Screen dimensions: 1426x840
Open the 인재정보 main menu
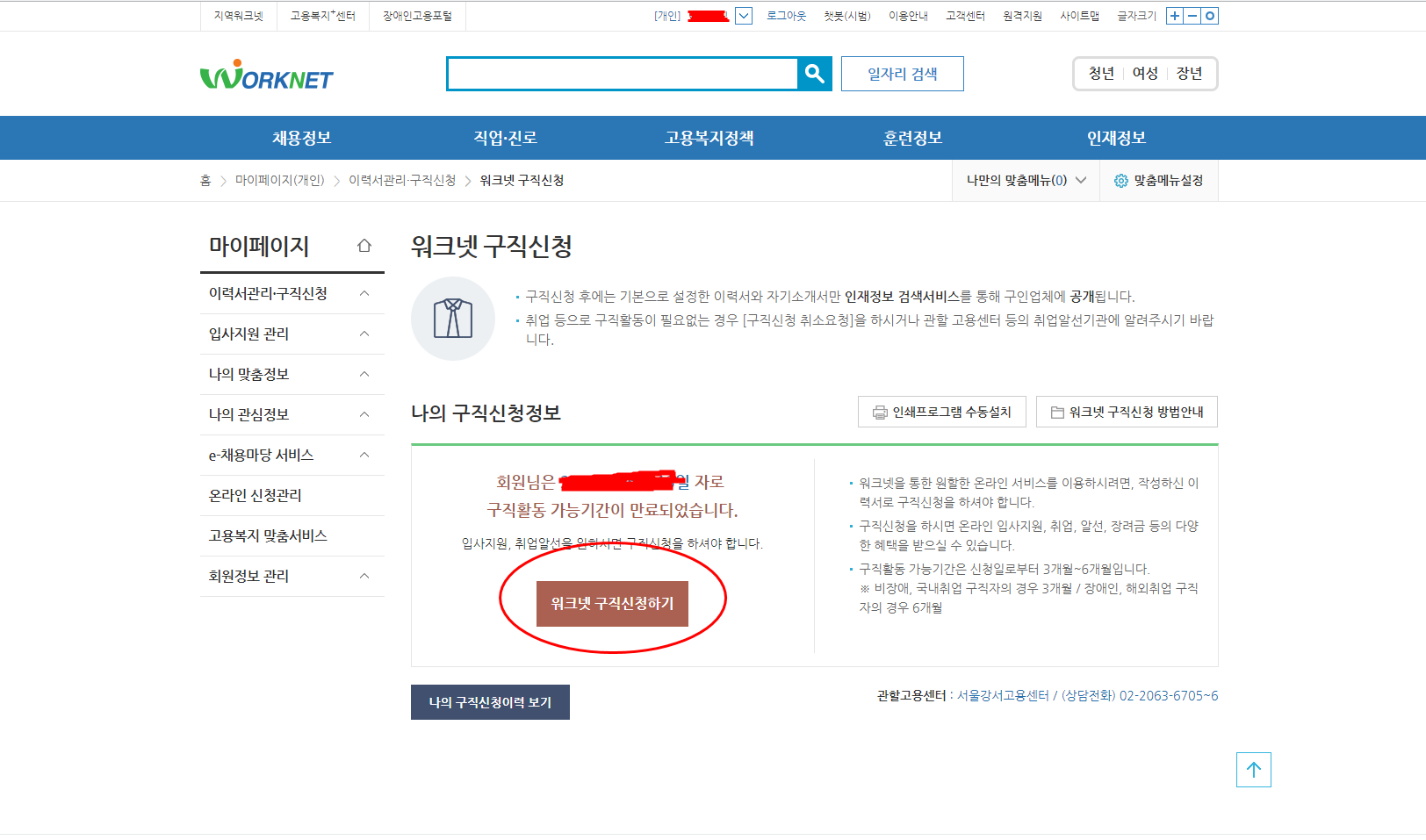1116,138
